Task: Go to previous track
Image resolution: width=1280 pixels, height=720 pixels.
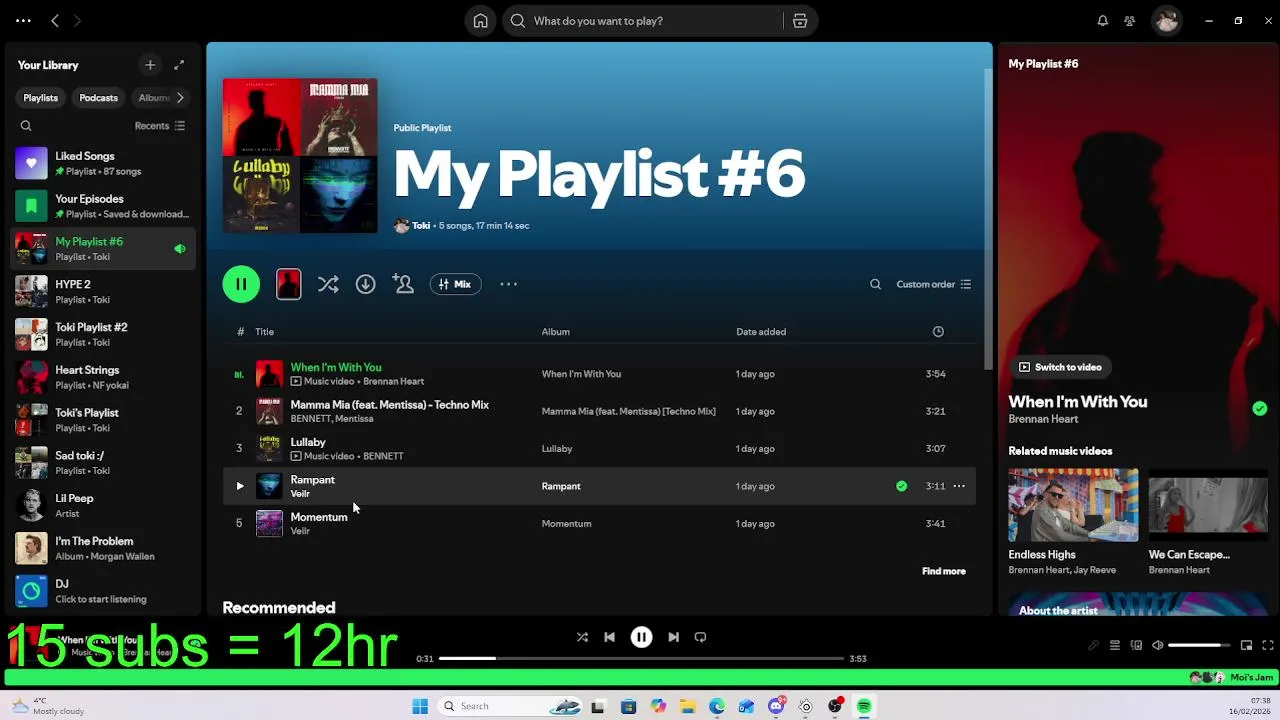Action: pos(609,637)
